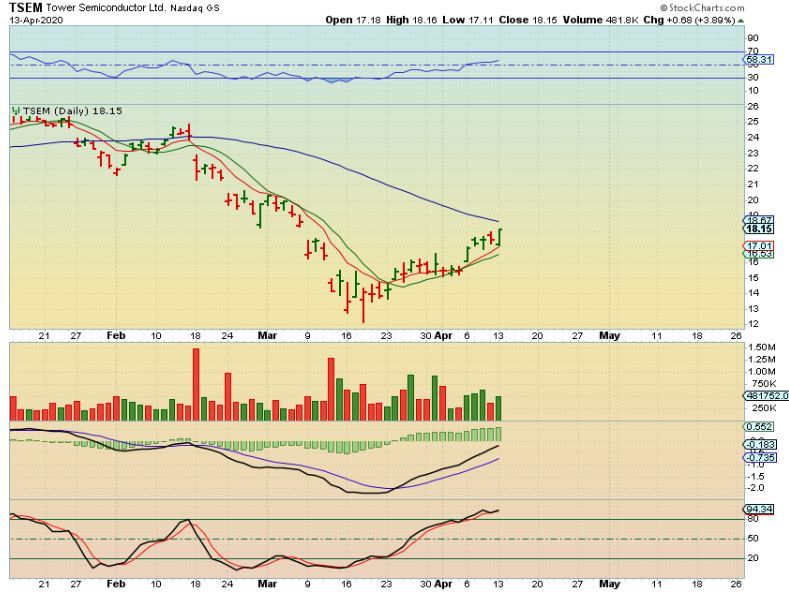Click the Volume 481.8K header value

[x=601, y=20]
